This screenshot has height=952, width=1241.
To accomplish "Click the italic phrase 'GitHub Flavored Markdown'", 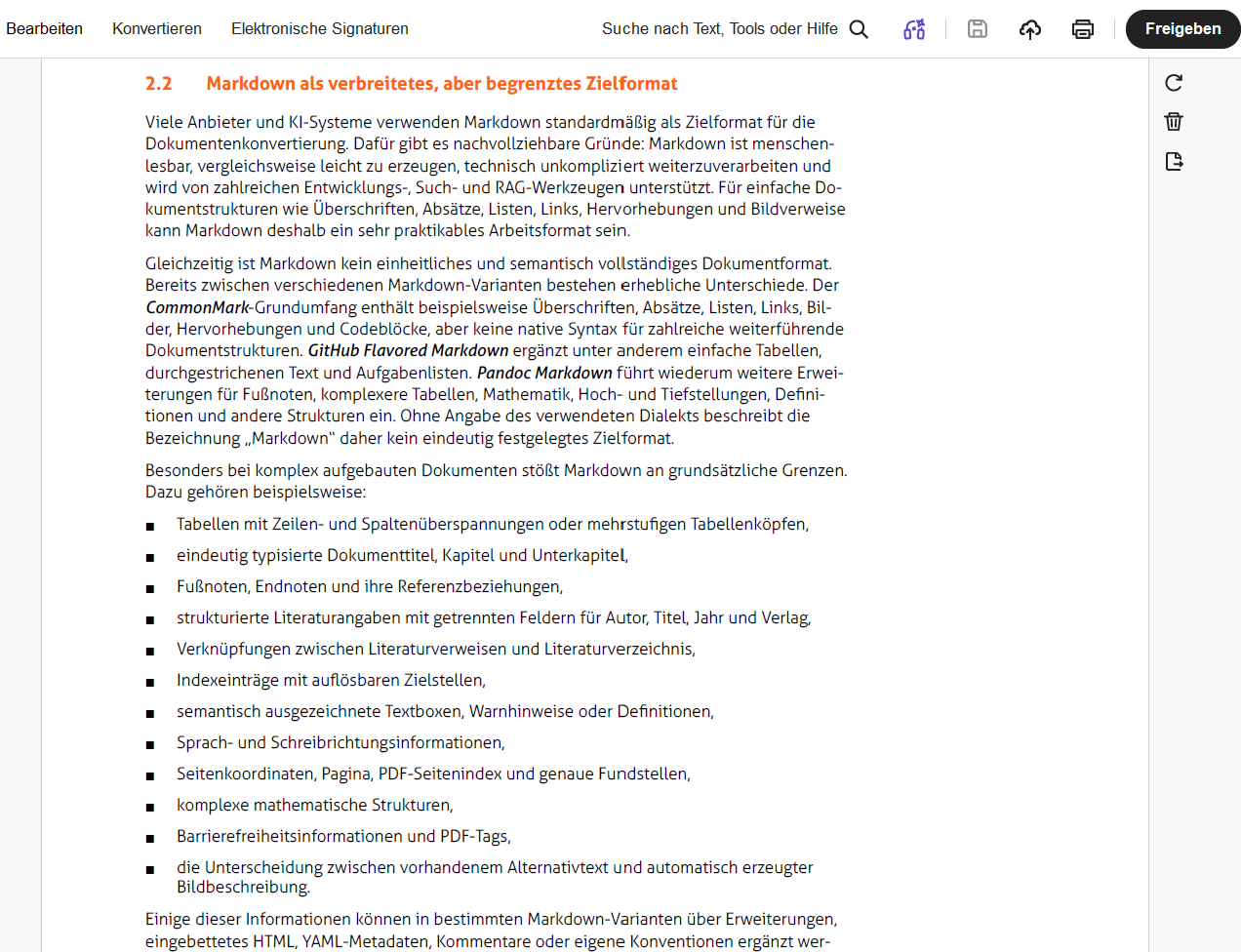I will [x=409, y=350].
